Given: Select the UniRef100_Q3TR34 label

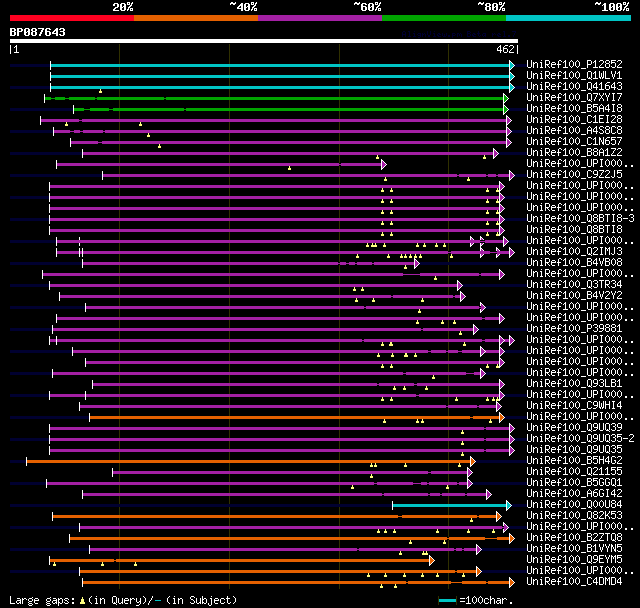Looking at the screenshot, I should click(x=574, y=285).
